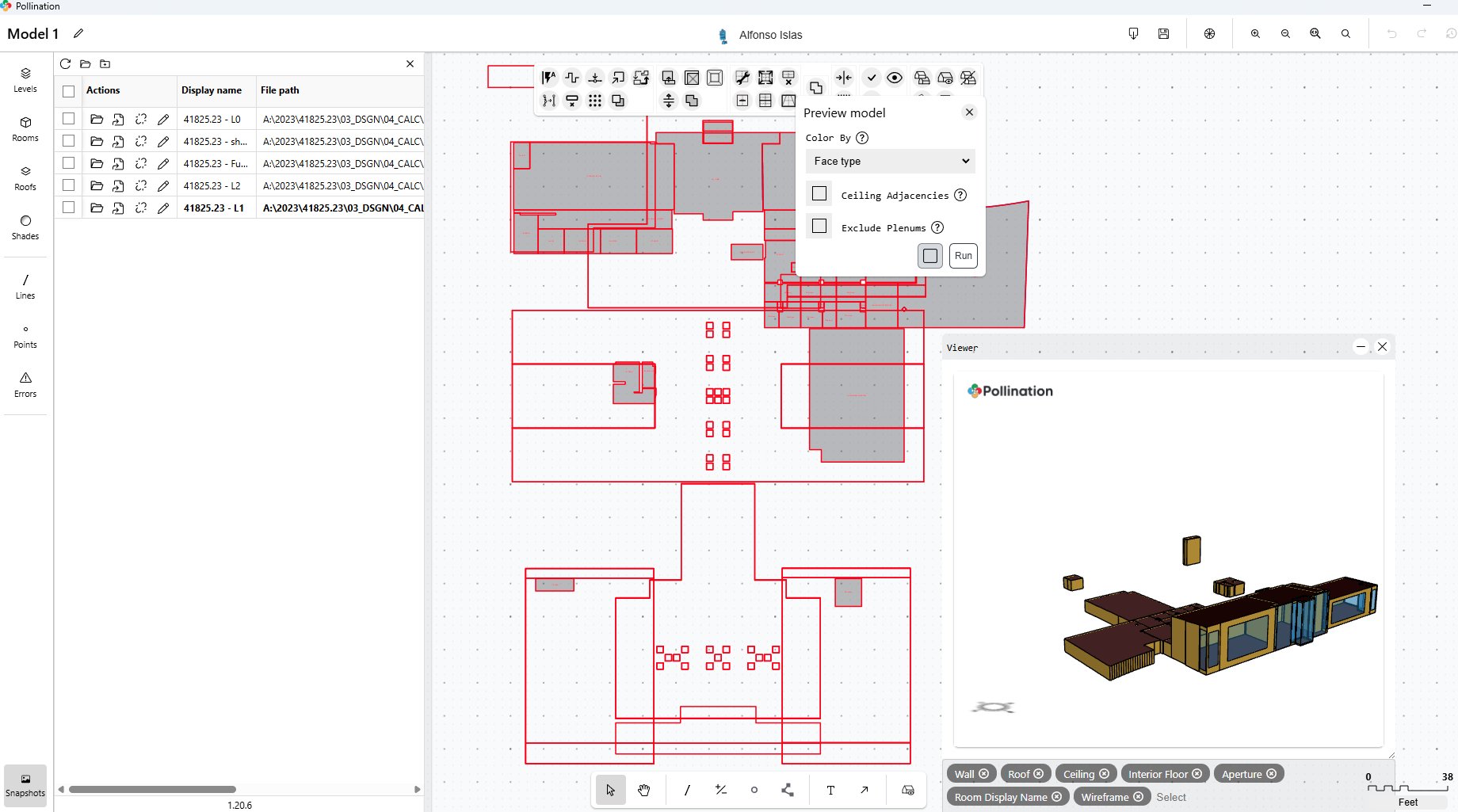Click the save model icon
The width and height of the screenshot is (1458, 812).
coord(1163,34)
